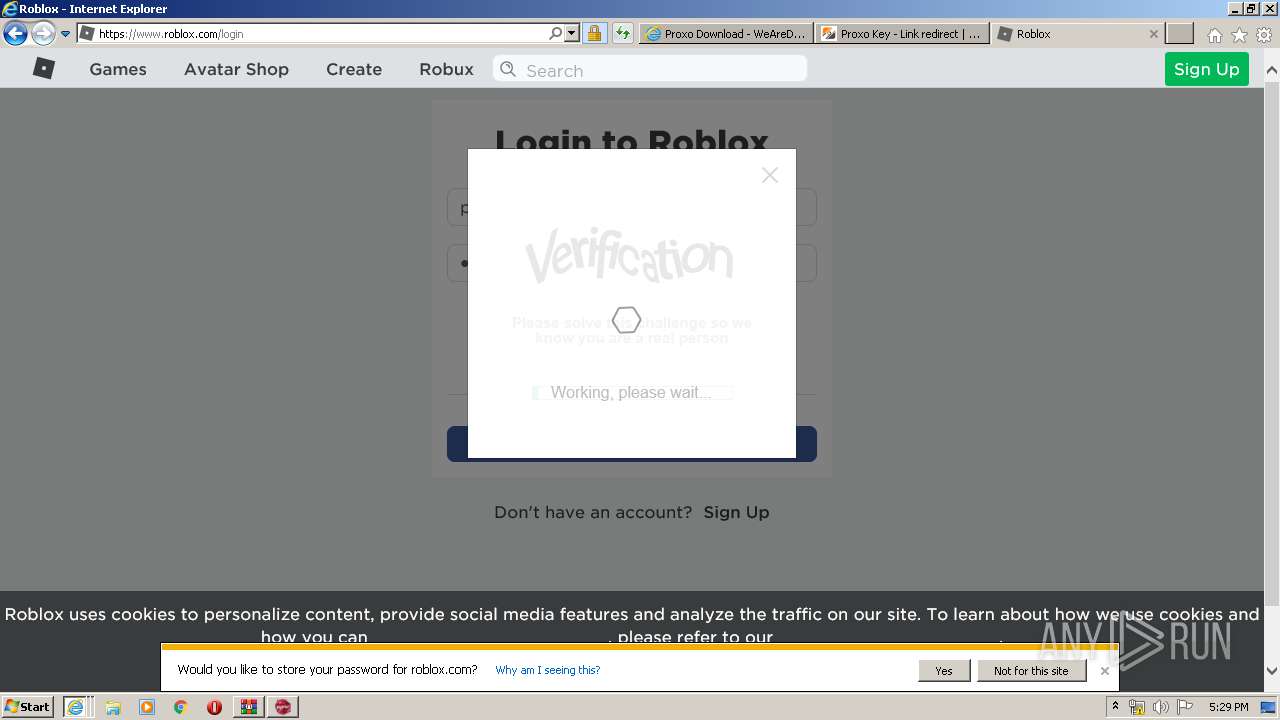Image resolution: width=1280 pixels, height=720 pixels.
Task: Close the Roblox browser tab
Action: pos(1153,33)
